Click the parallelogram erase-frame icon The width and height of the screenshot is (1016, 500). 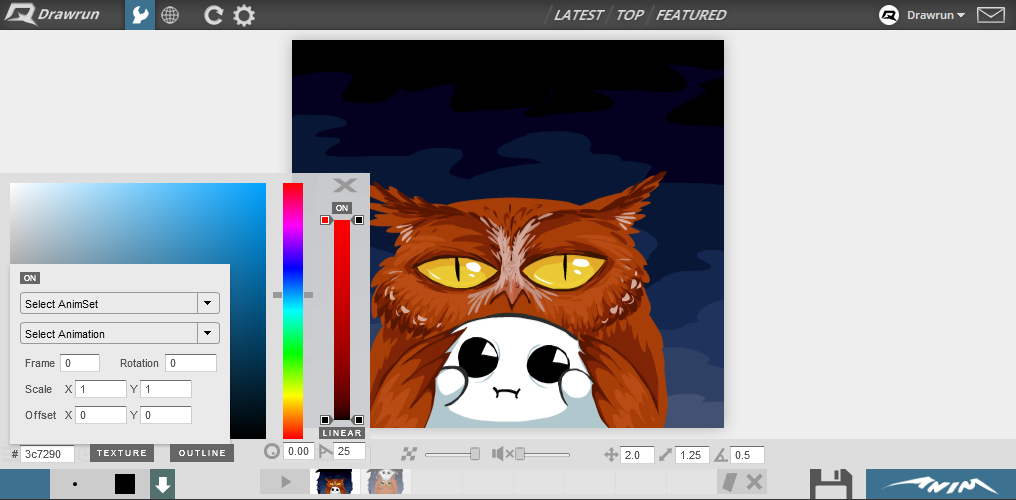[730, 482]
